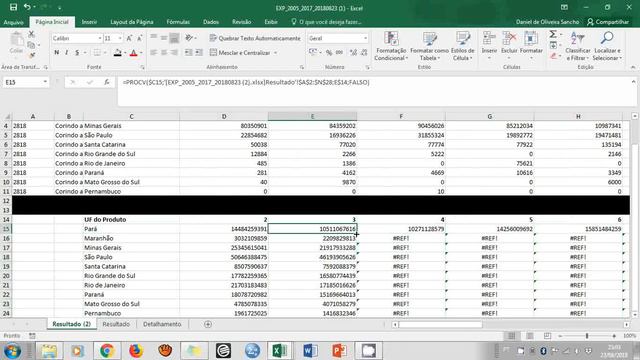Add a new sheet with plus button
The height and width of the screenshot is (360, 640).
pyautogui.click(x=208, y=324)
